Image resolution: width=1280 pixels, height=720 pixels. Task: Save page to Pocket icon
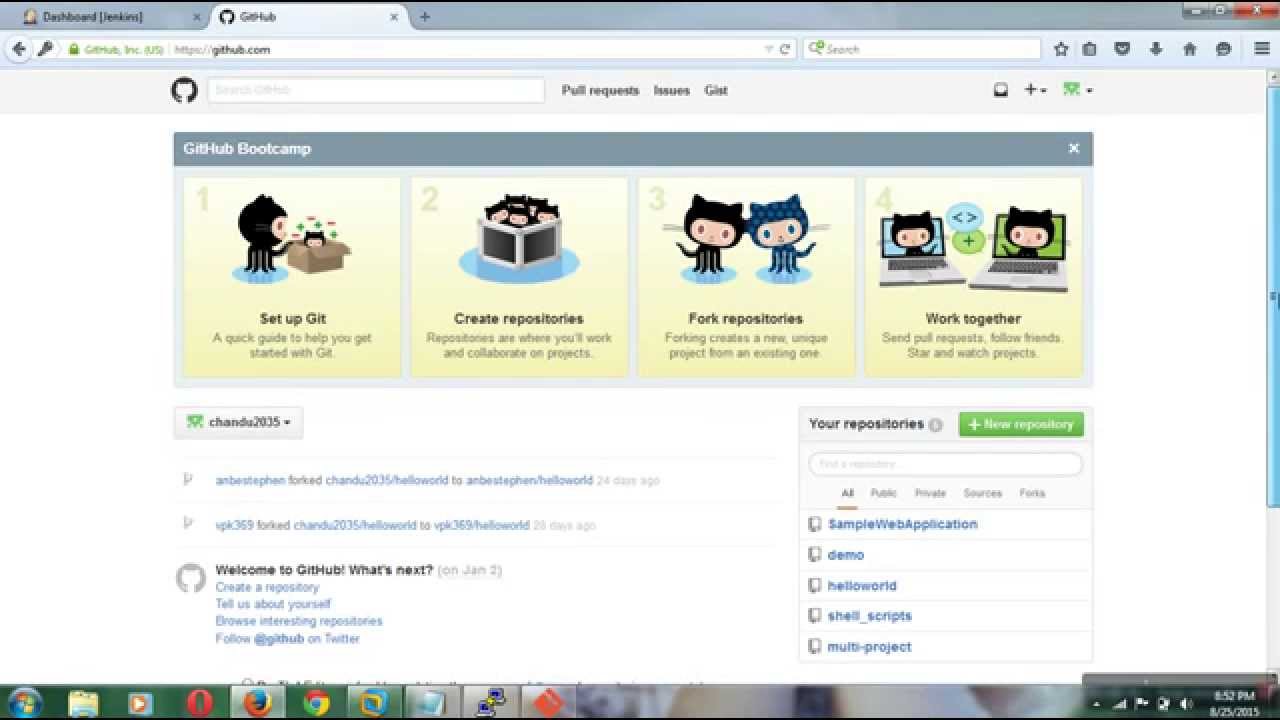click(1123, 49)
